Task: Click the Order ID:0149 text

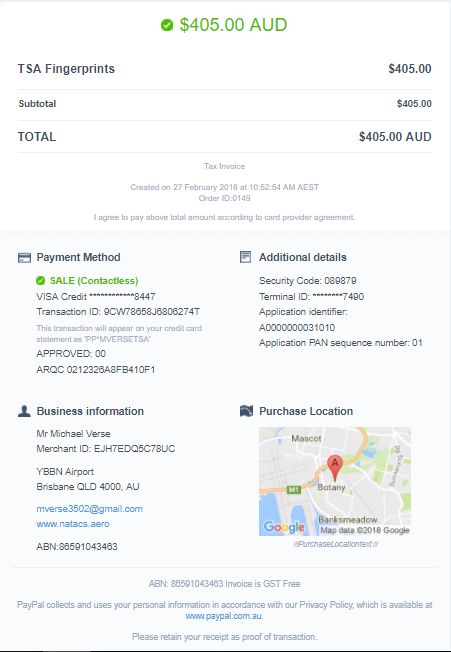Action: [x=224, y=198]
